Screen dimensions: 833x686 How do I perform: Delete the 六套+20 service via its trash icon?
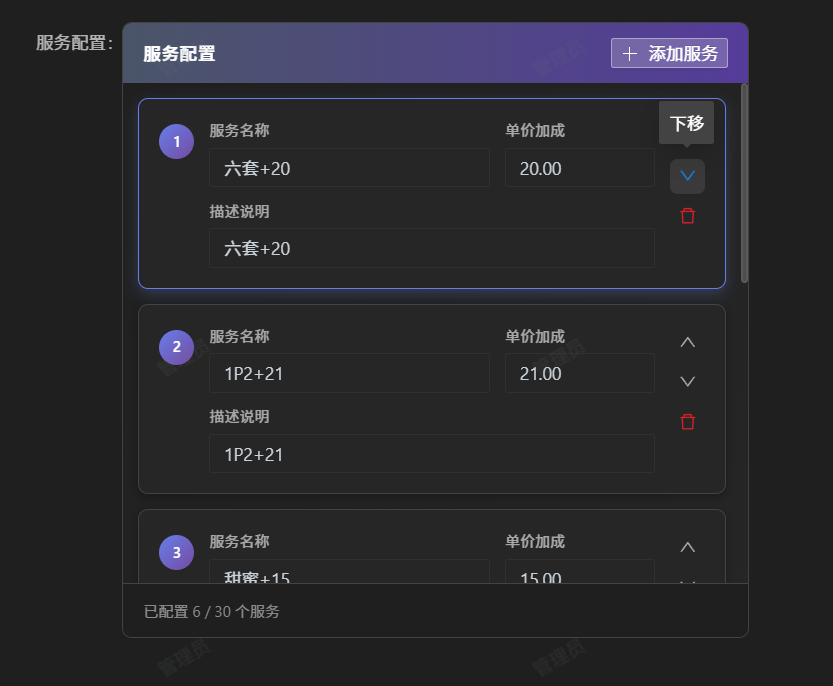pyautogui.click(x=687, y=216)
